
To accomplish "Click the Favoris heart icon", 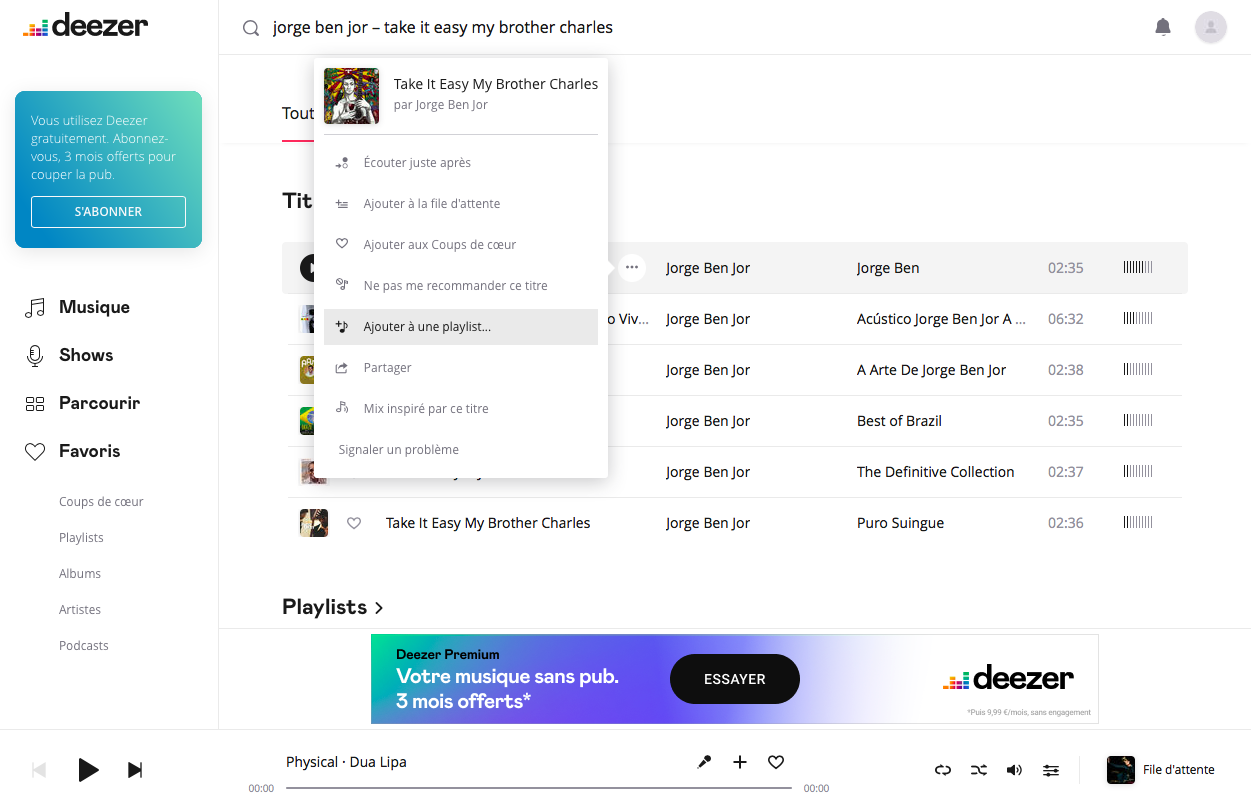I will point(35,452).
